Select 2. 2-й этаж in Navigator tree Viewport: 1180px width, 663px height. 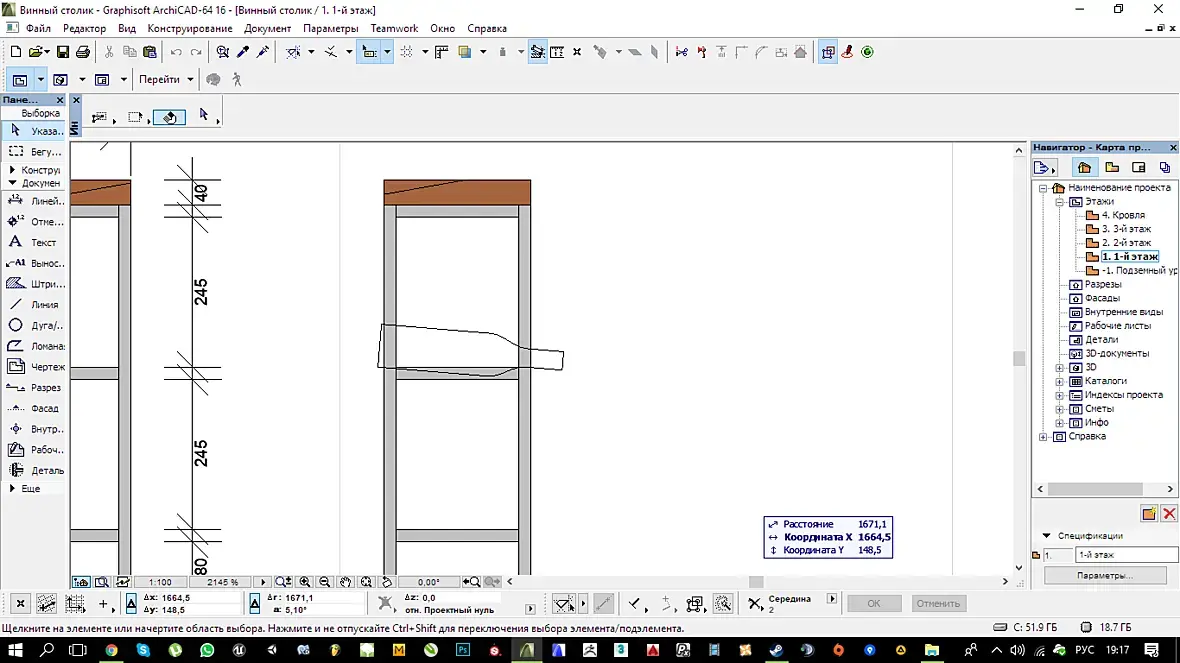(x=1126, y=242)
